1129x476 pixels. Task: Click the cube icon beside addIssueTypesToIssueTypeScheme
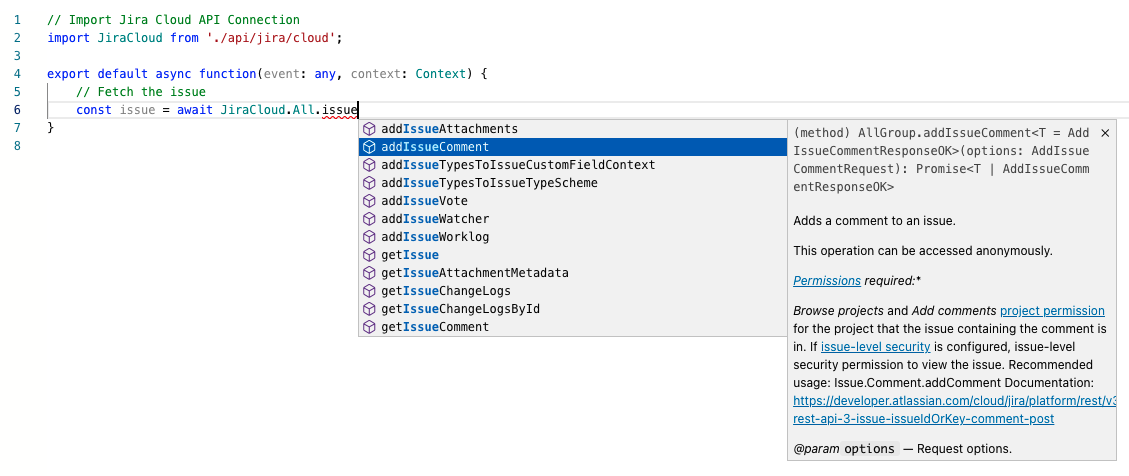[x=369, y=183]
